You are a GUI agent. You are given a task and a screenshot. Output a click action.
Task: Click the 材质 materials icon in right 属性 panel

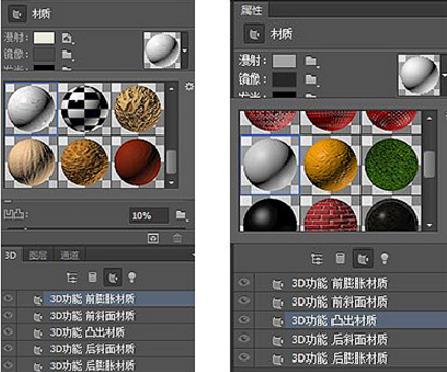[255, 34]
